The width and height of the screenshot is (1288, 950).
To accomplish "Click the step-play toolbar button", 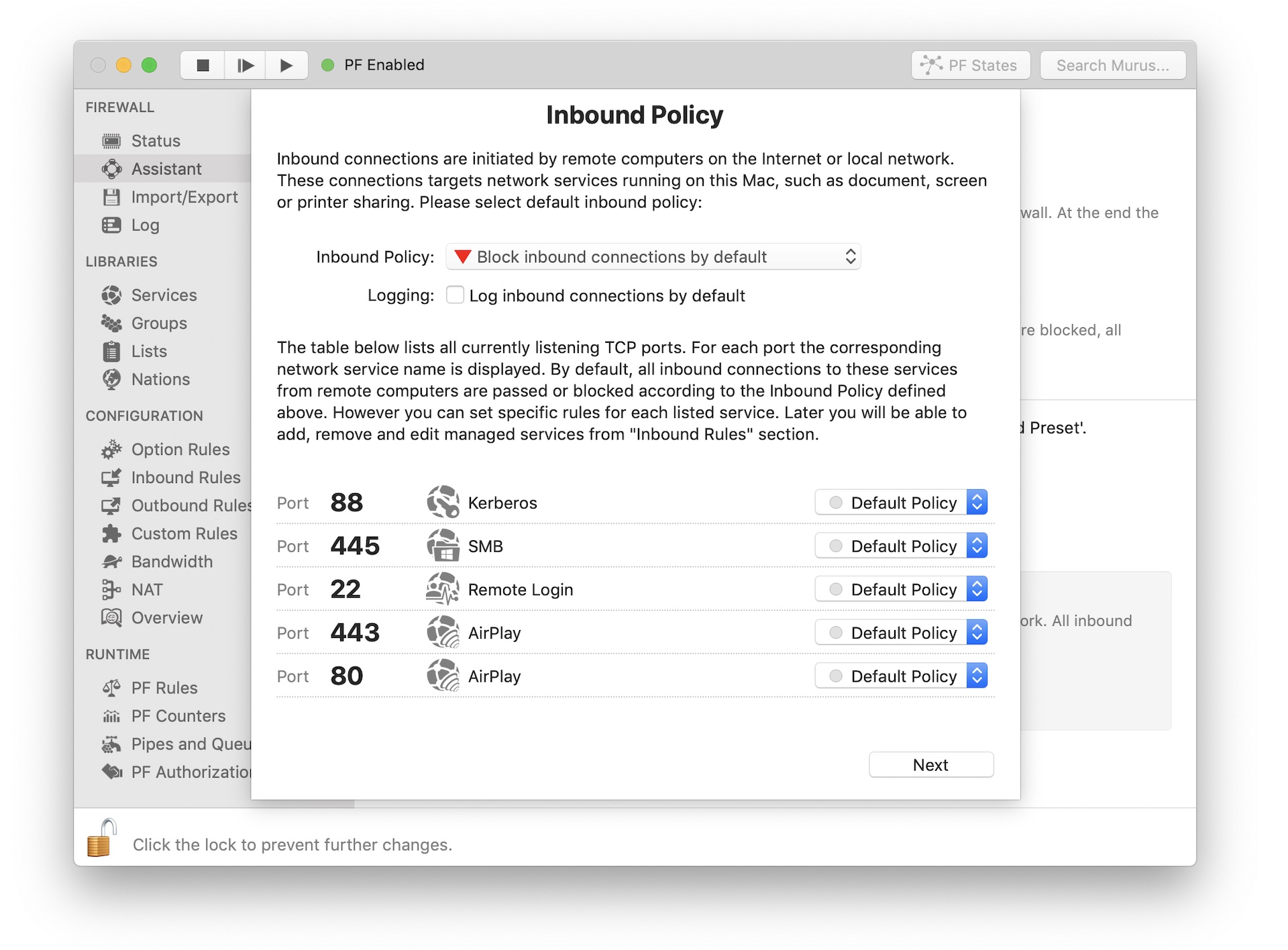I will coord(245,65).
